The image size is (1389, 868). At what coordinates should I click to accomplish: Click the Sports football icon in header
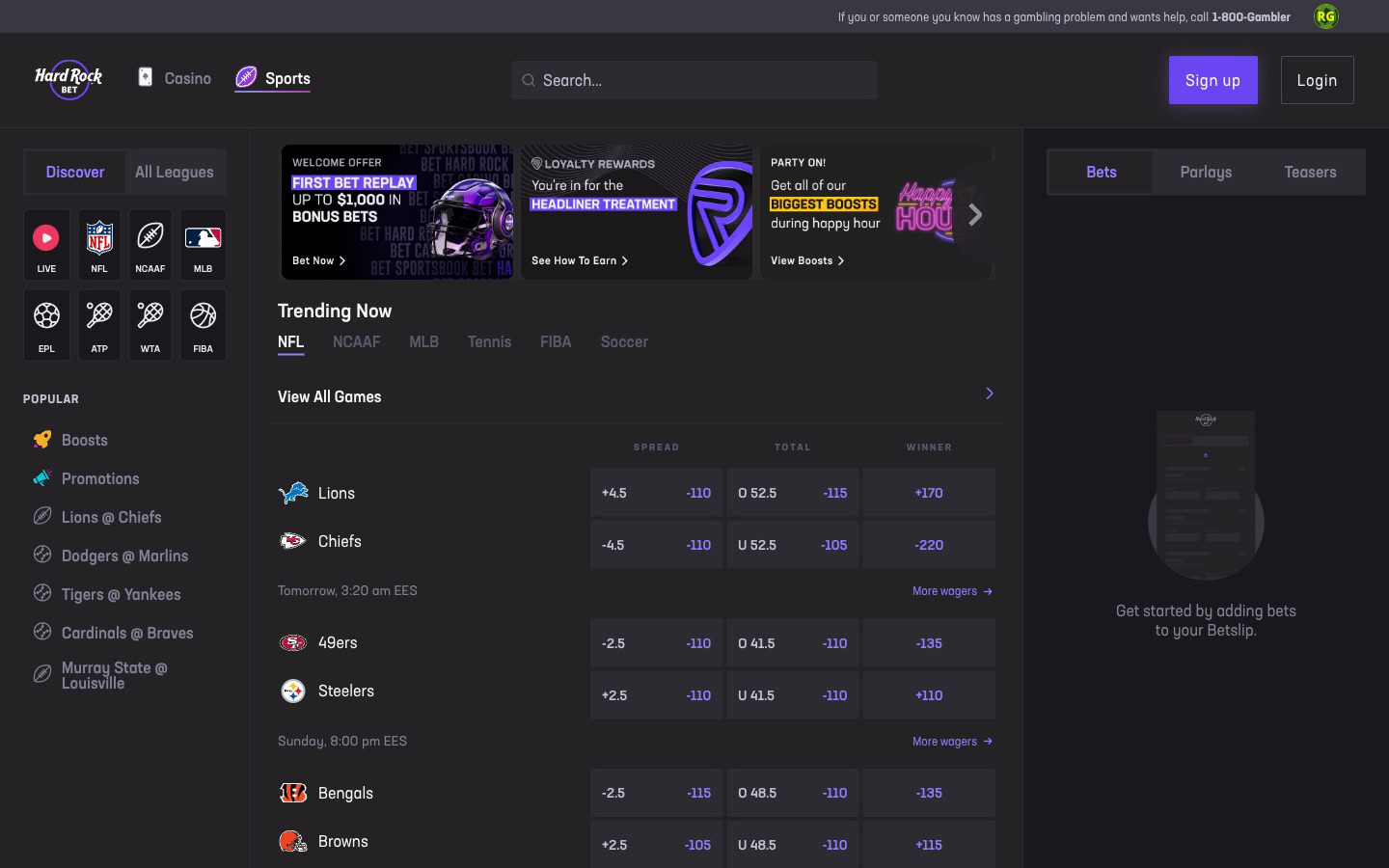(x=247, y=77)
